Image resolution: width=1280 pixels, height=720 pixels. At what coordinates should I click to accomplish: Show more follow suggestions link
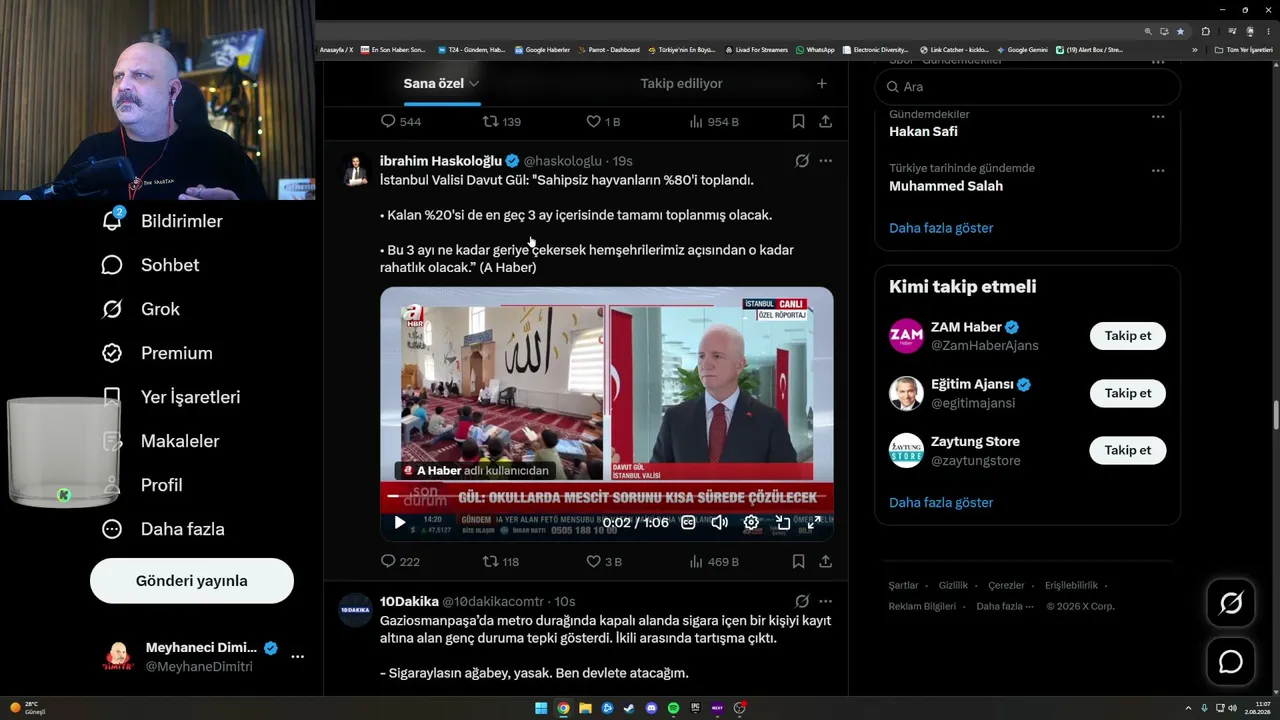(x=941, y=502)
